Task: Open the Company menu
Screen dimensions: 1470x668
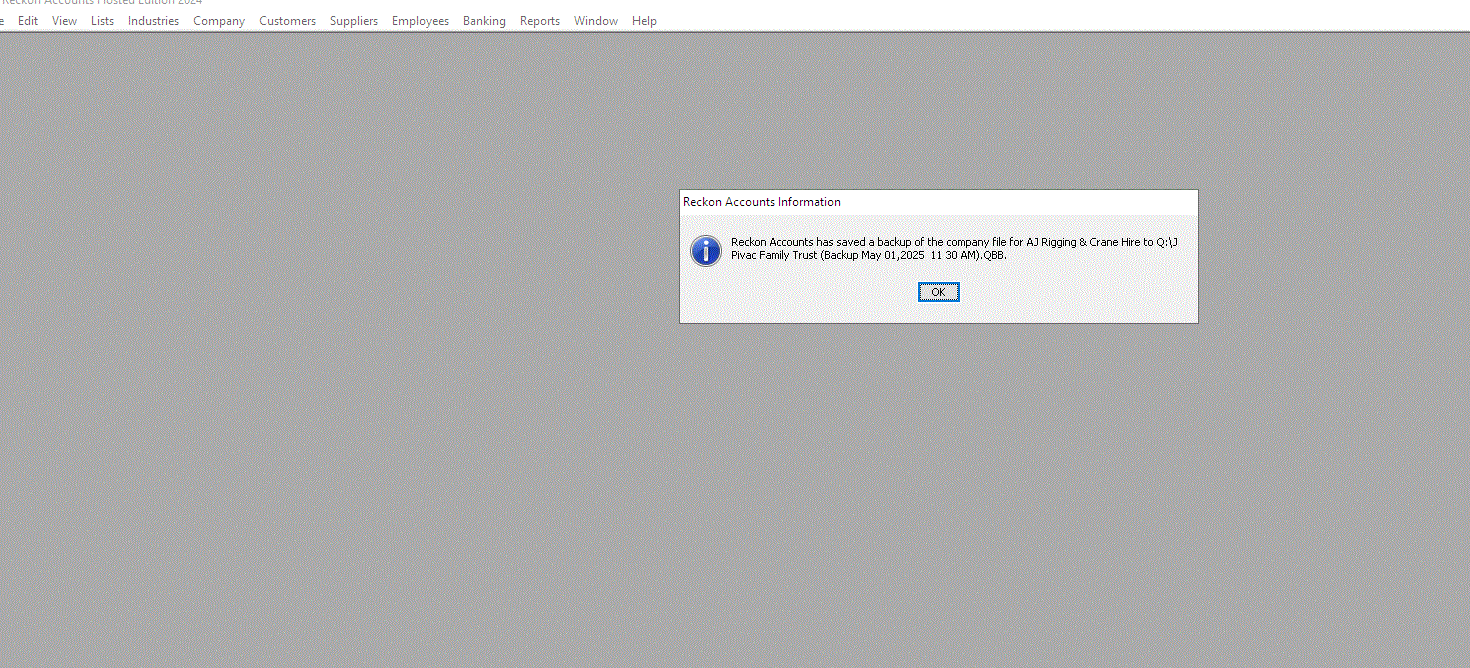Action: (219, 21)
